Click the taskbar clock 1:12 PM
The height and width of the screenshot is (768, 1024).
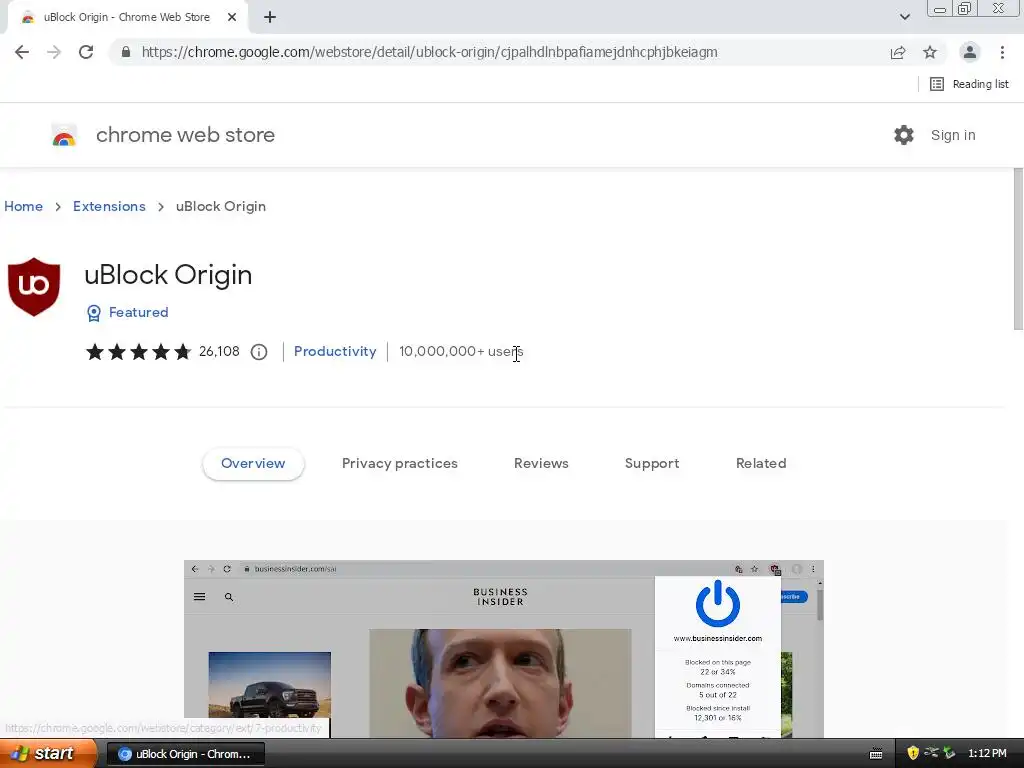pyautogui.click(x=987, y=754)
